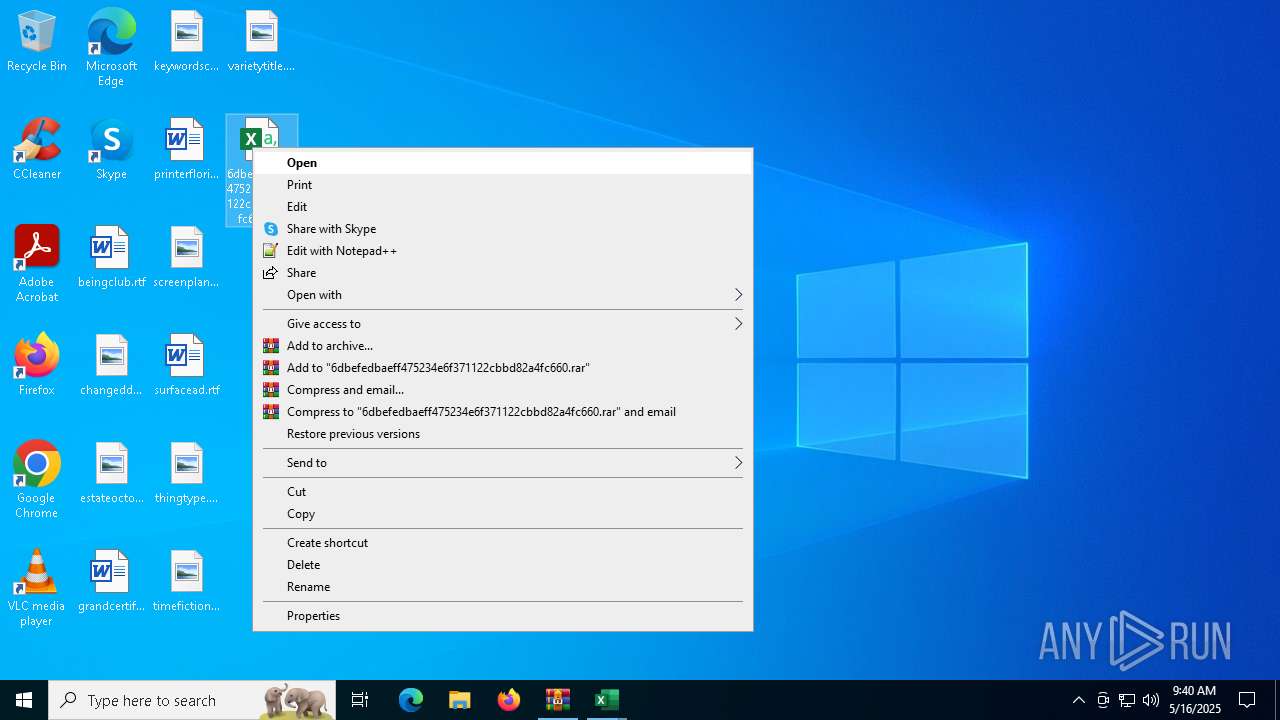
Task: Open the Action Center notifications icon
Action: point(1247,700)
